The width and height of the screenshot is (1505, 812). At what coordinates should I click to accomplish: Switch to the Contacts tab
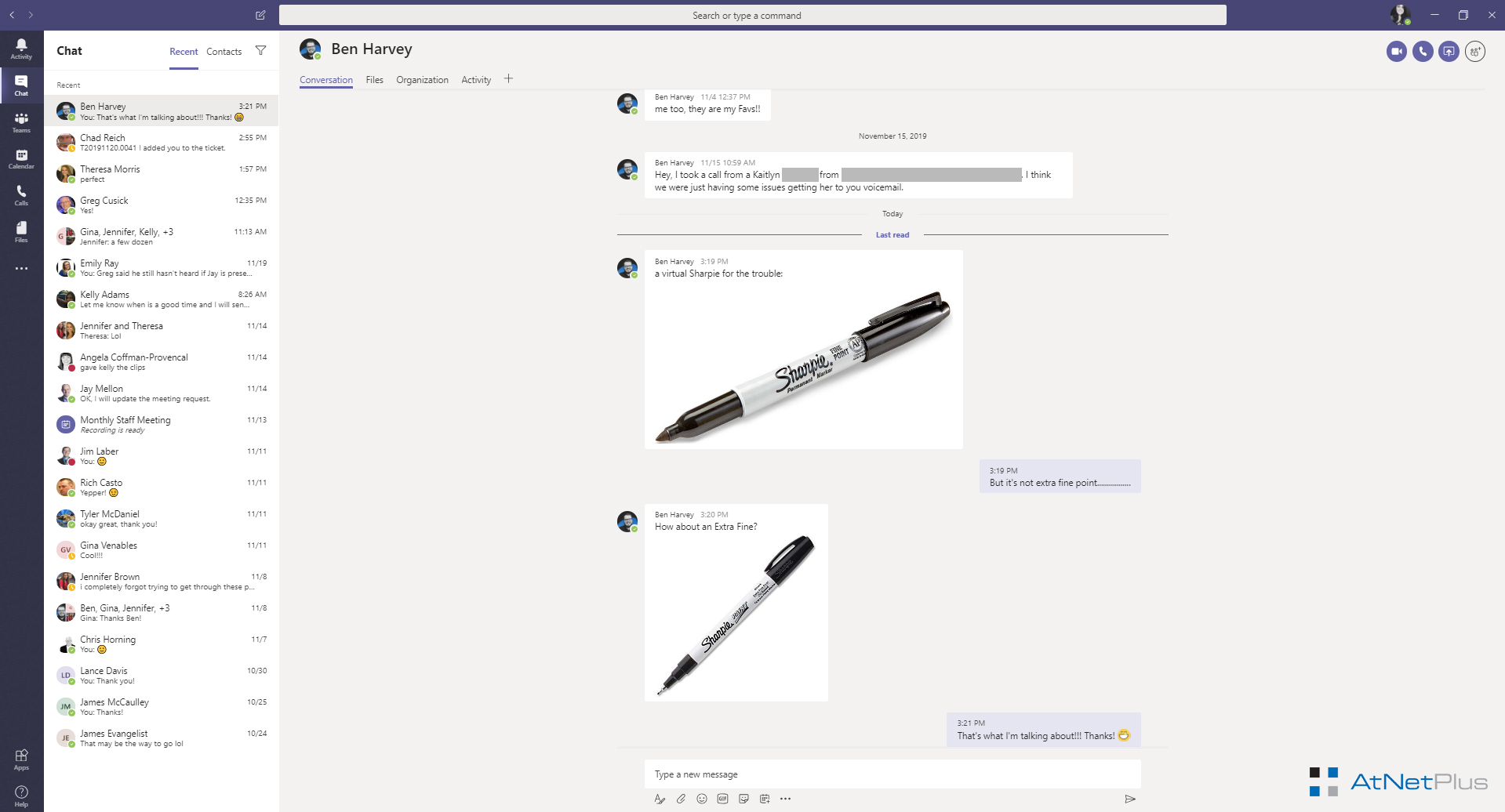click(224, 52)
